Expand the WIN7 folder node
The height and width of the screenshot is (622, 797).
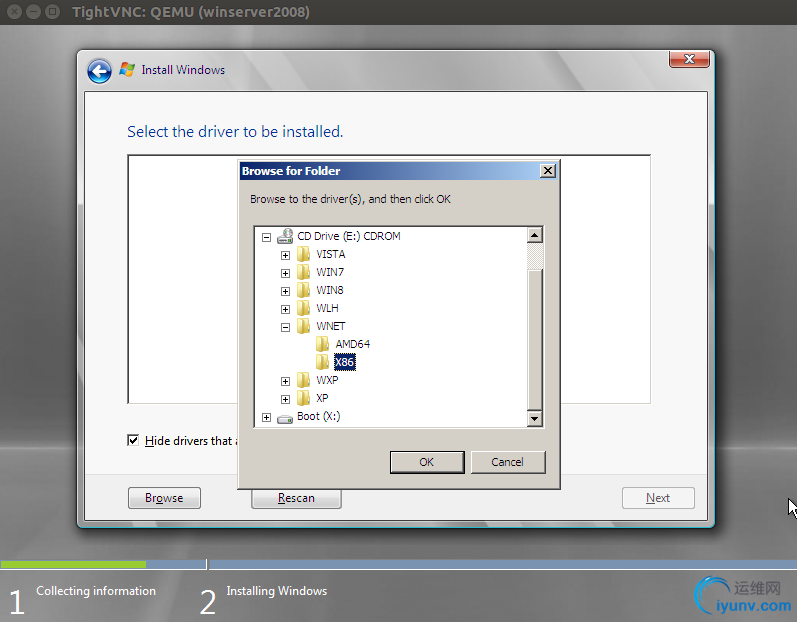[285, 273]
